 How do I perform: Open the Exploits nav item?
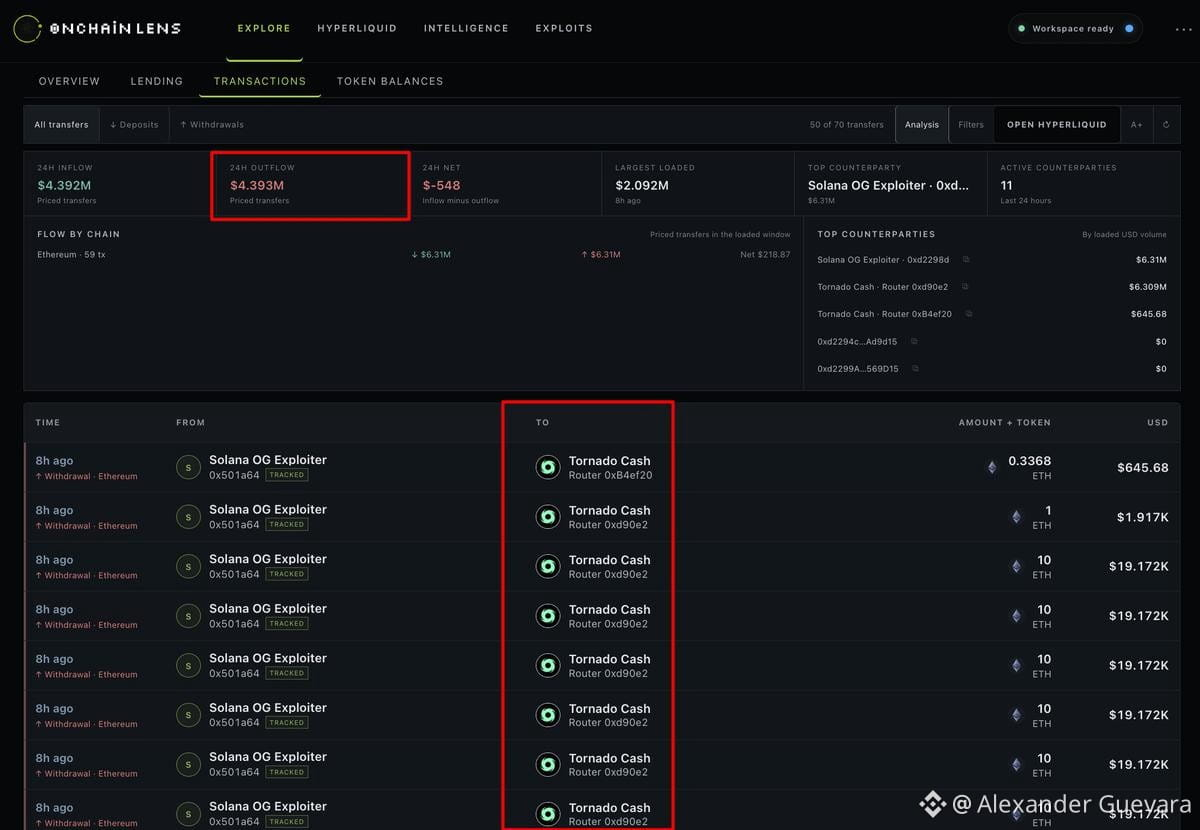(564, 28)
